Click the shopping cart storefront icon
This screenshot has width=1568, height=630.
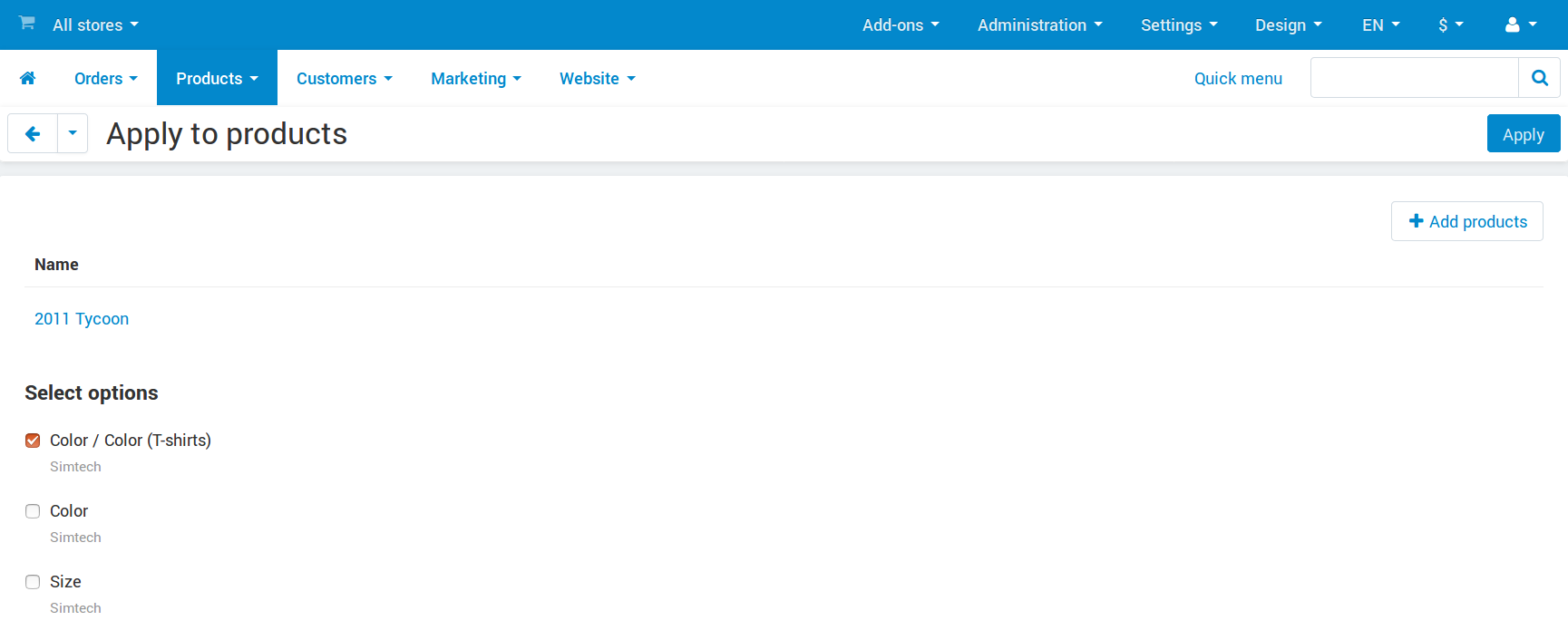27,23
